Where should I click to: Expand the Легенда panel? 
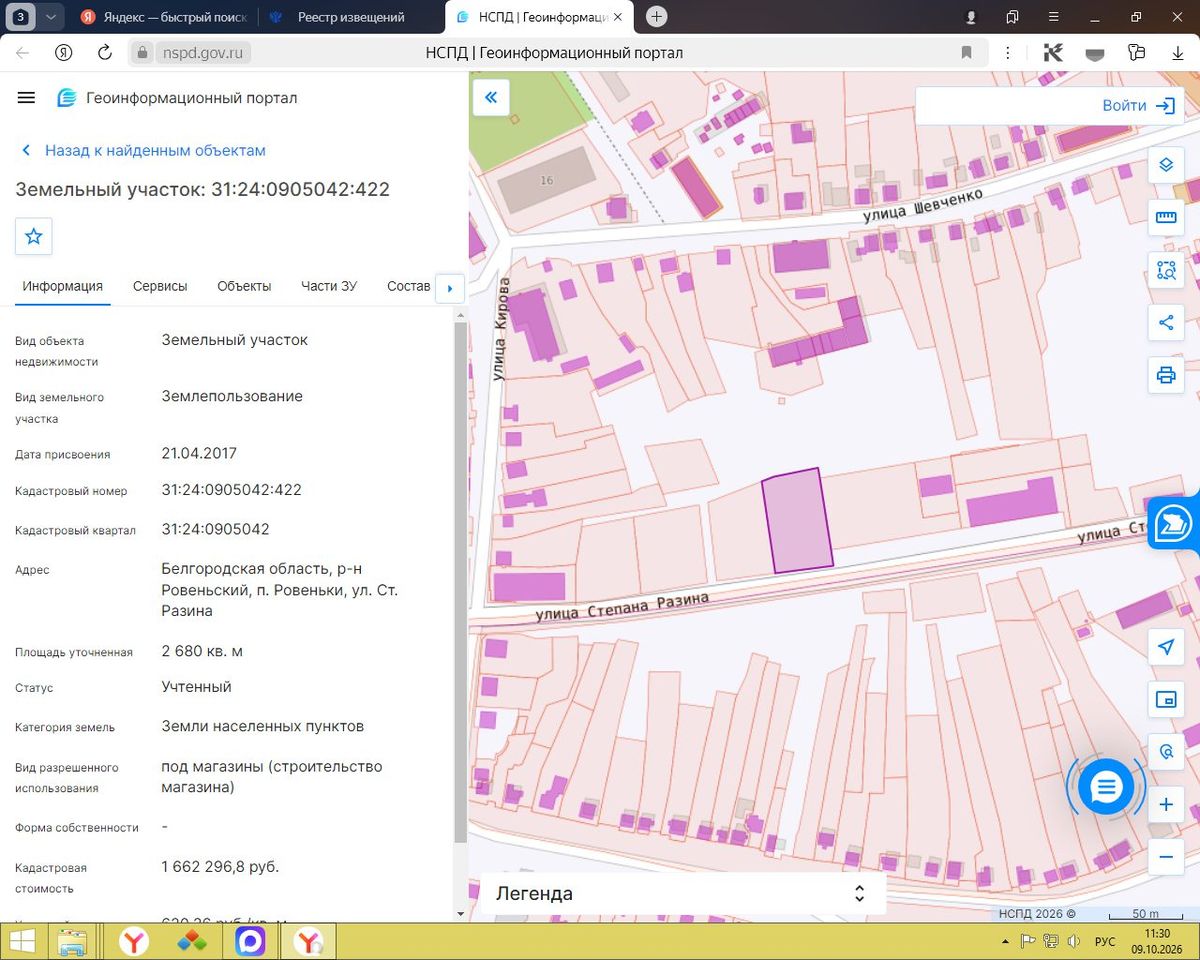coord(683,893)
